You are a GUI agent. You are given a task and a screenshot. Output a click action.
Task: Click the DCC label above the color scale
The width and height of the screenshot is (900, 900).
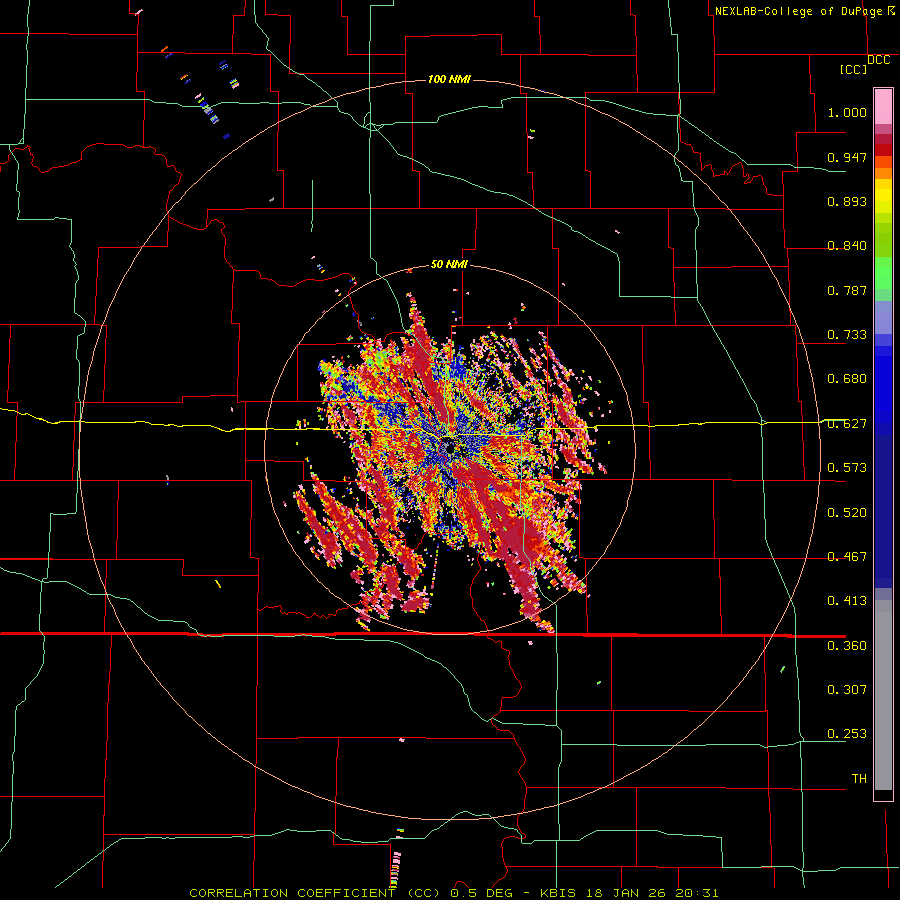(x=878, y=60)
